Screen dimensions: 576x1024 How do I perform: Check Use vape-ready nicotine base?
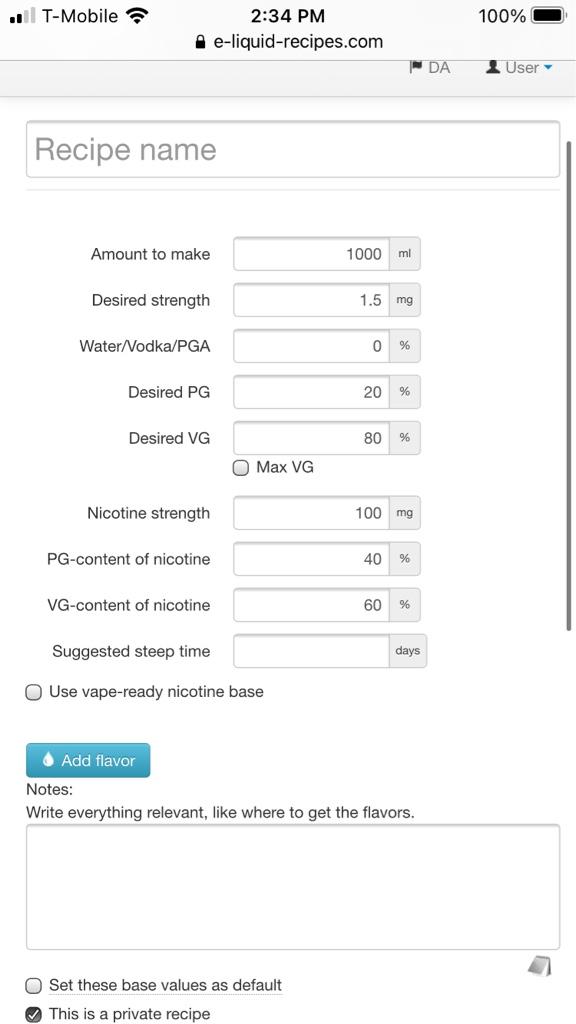[33, 692]
